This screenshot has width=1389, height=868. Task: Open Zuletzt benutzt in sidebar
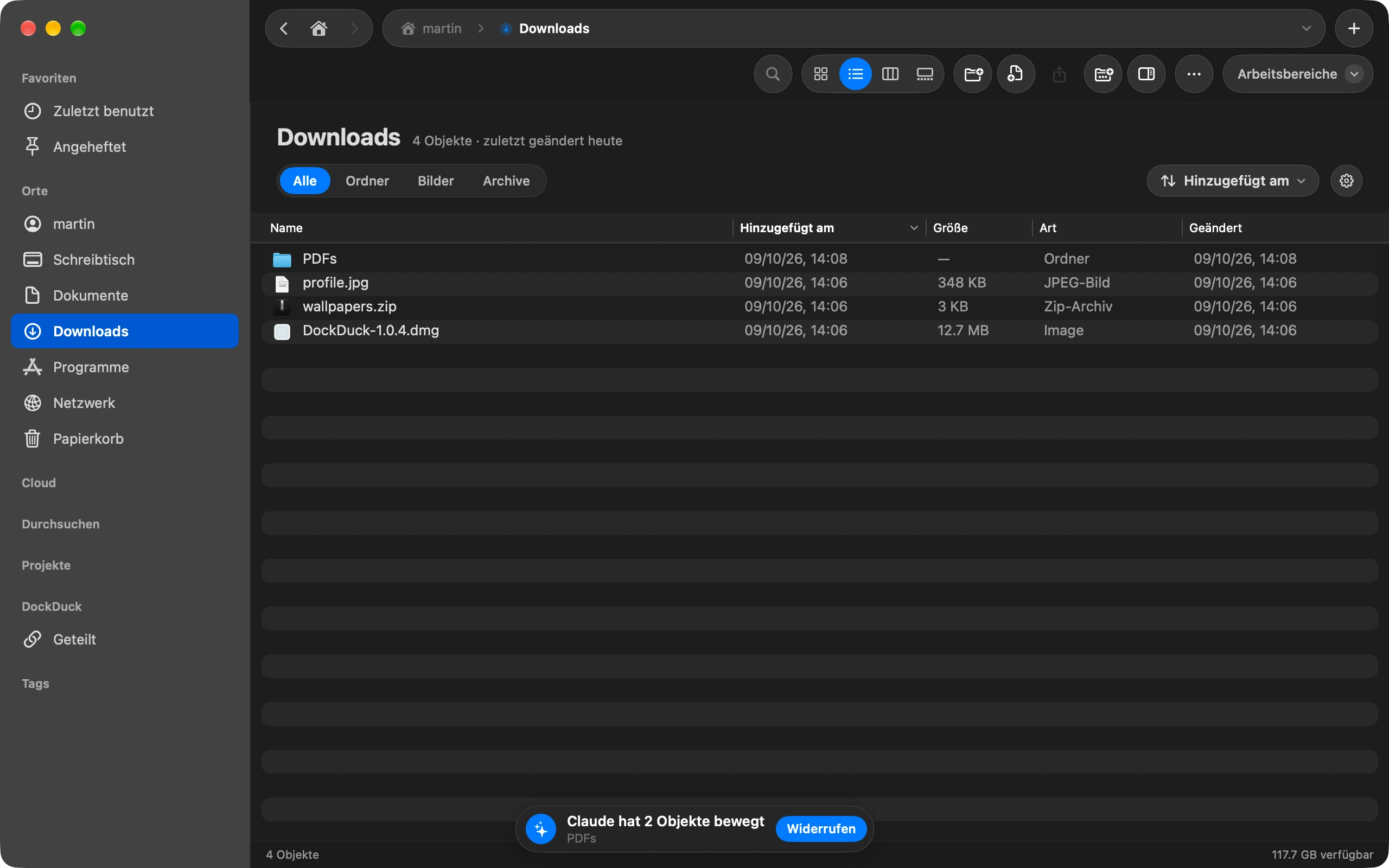pyautogui.click(x=125, y=111)
